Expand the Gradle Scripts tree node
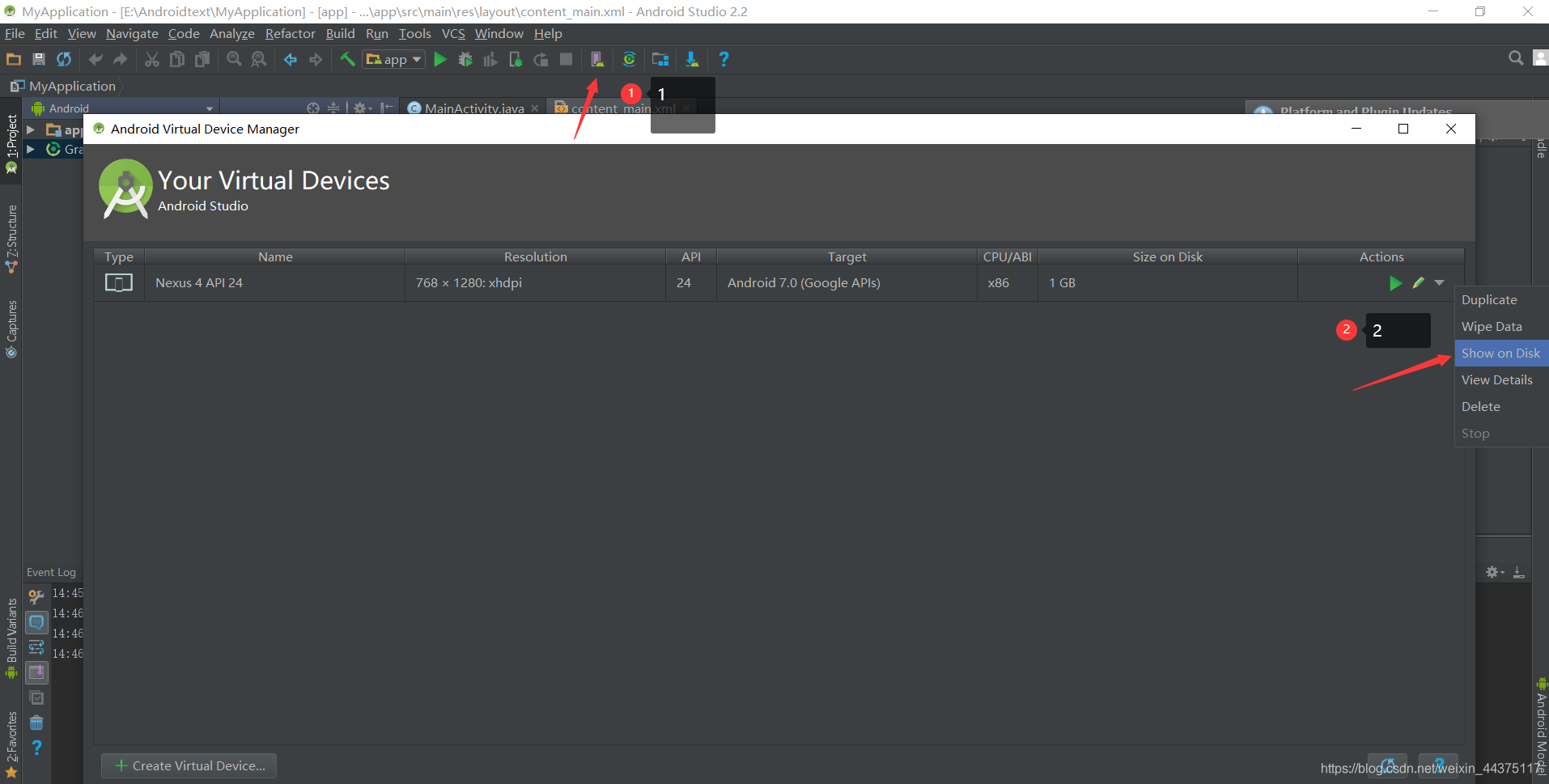1549x784 pixels. [x=31, y=149]
